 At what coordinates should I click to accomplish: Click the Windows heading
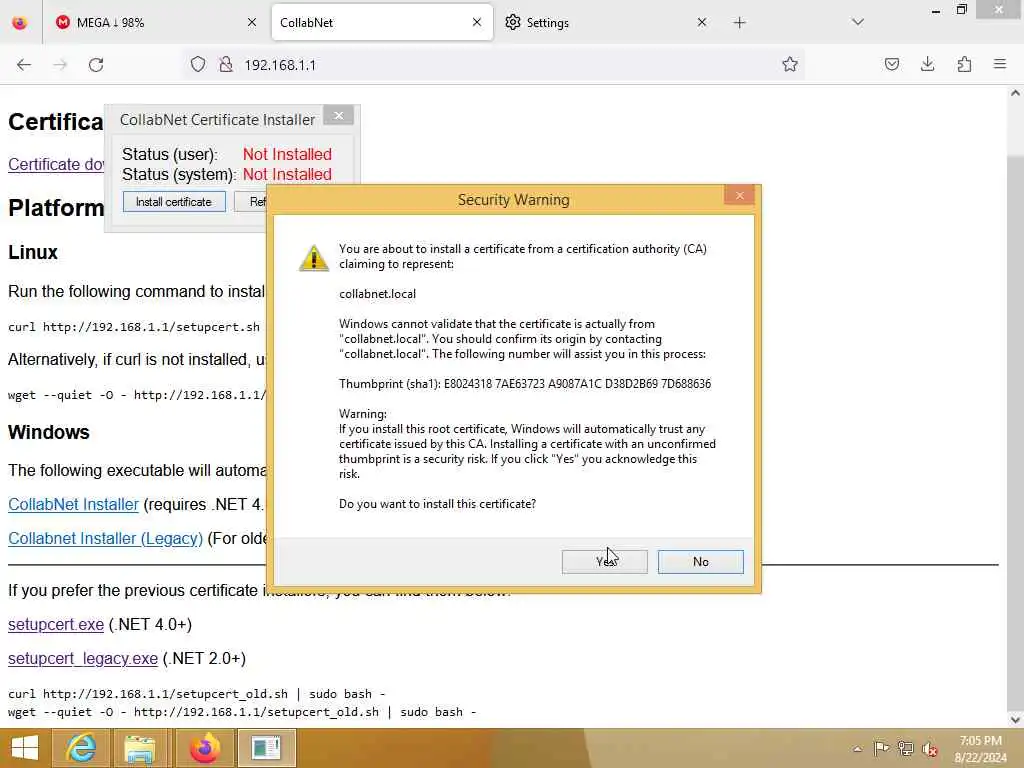coord(49,432)
